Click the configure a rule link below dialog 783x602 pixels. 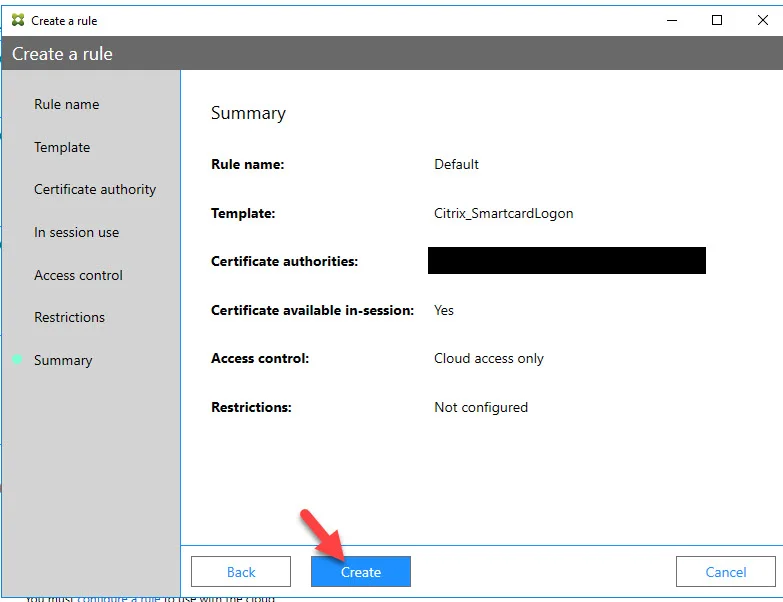[119, 599]
